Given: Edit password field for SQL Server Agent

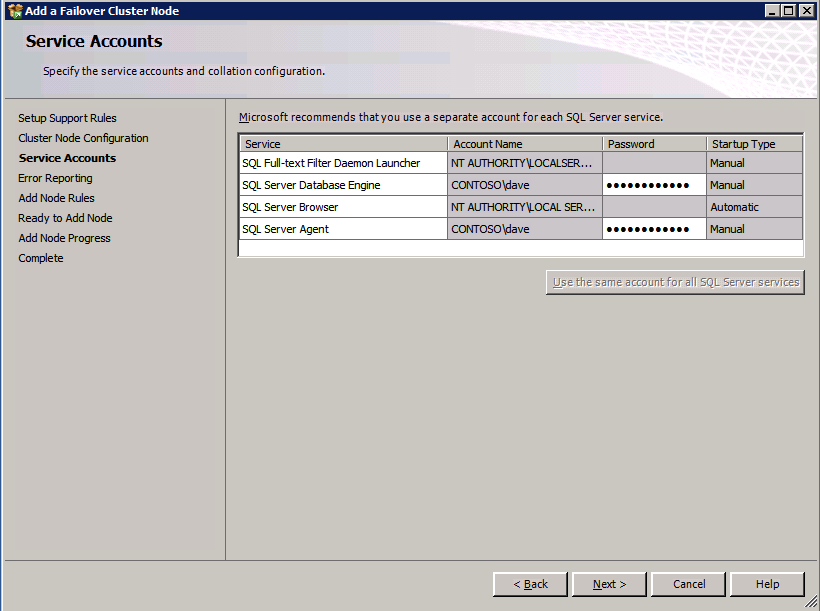Looking at the screenshot, I should click(x=654, y=229).
